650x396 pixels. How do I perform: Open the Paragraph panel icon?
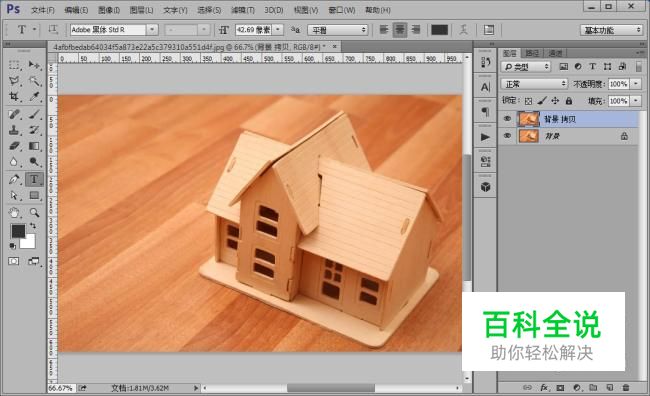485,112
